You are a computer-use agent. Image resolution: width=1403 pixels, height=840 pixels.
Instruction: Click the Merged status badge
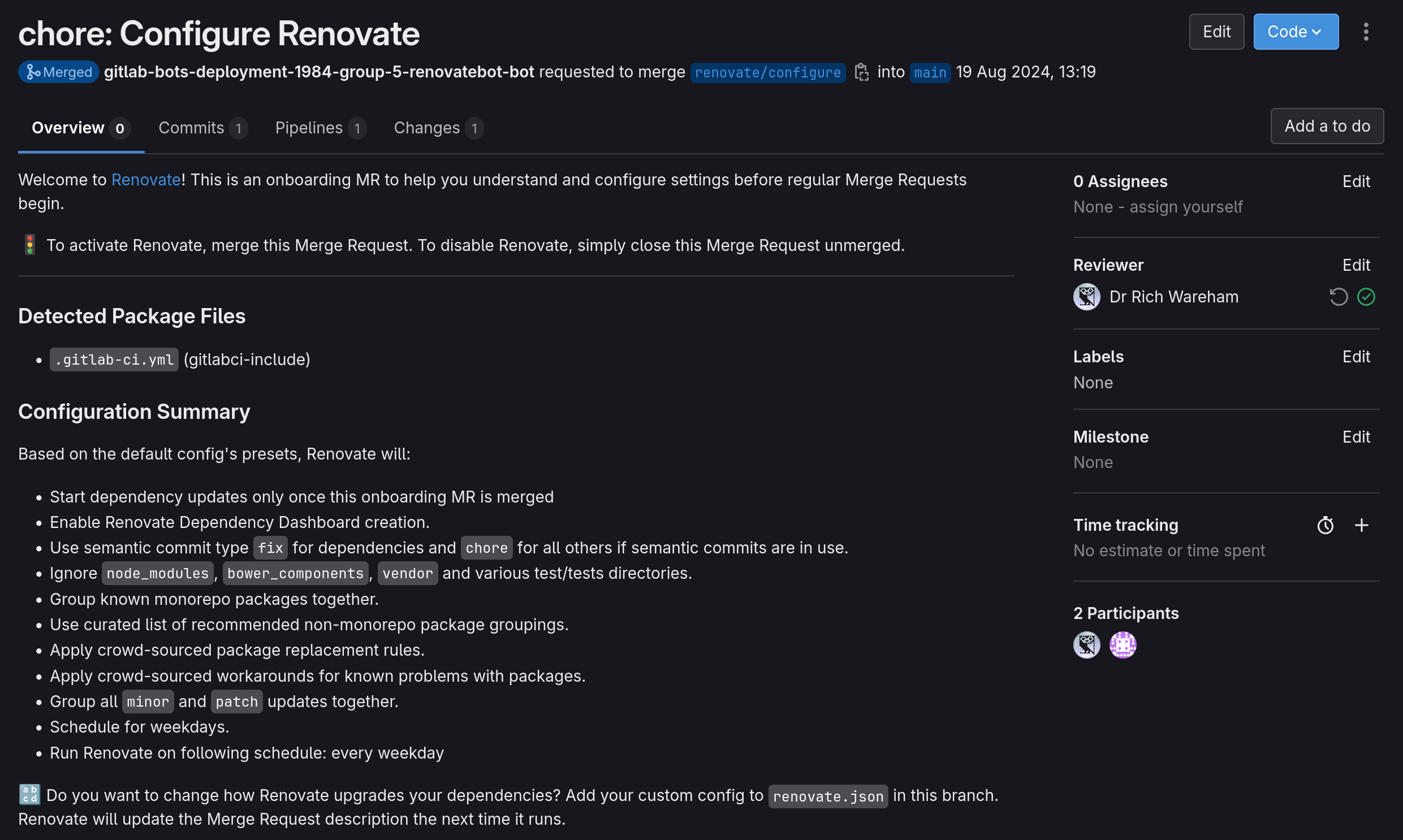[x=59, y=72]
